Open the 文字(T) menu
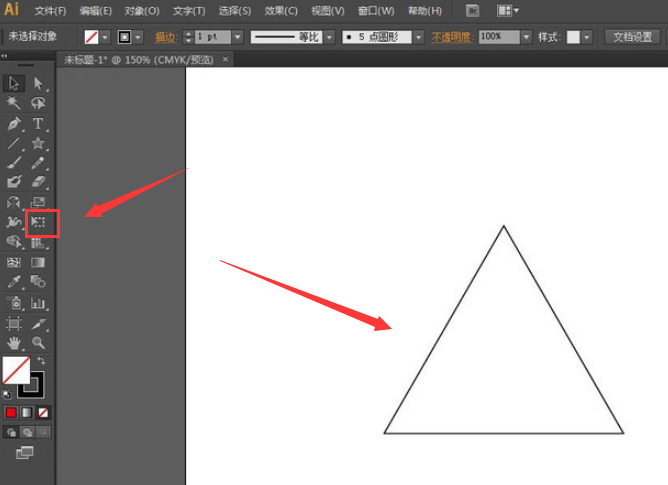Viewport: 668px width, 485px height. (189, 11)
